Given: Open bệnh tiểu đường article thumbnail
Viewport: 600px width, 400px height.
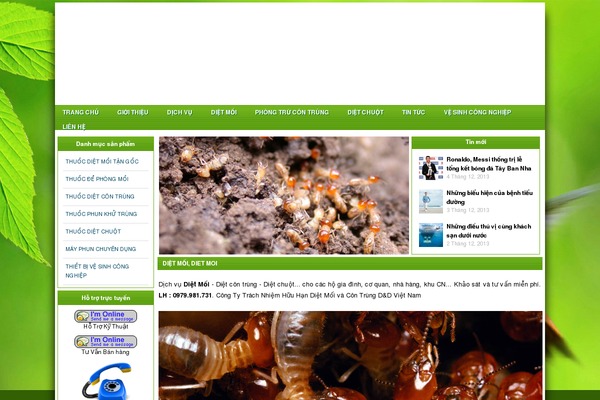Looking at the screenshot, I should (x=431, y=201).
